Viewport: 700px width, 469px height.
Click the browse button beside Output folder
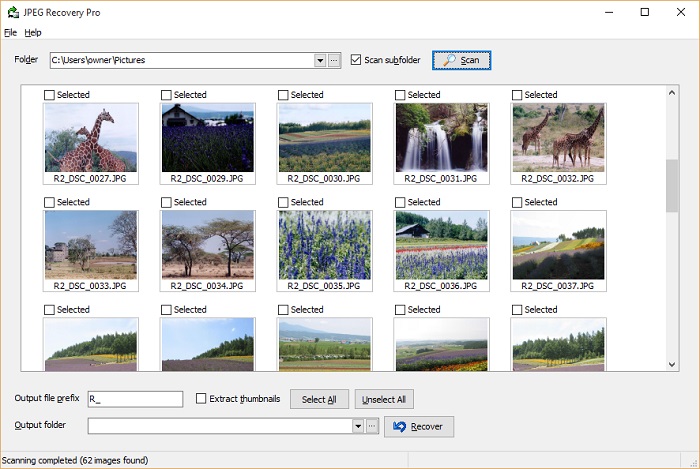(372, 426)
